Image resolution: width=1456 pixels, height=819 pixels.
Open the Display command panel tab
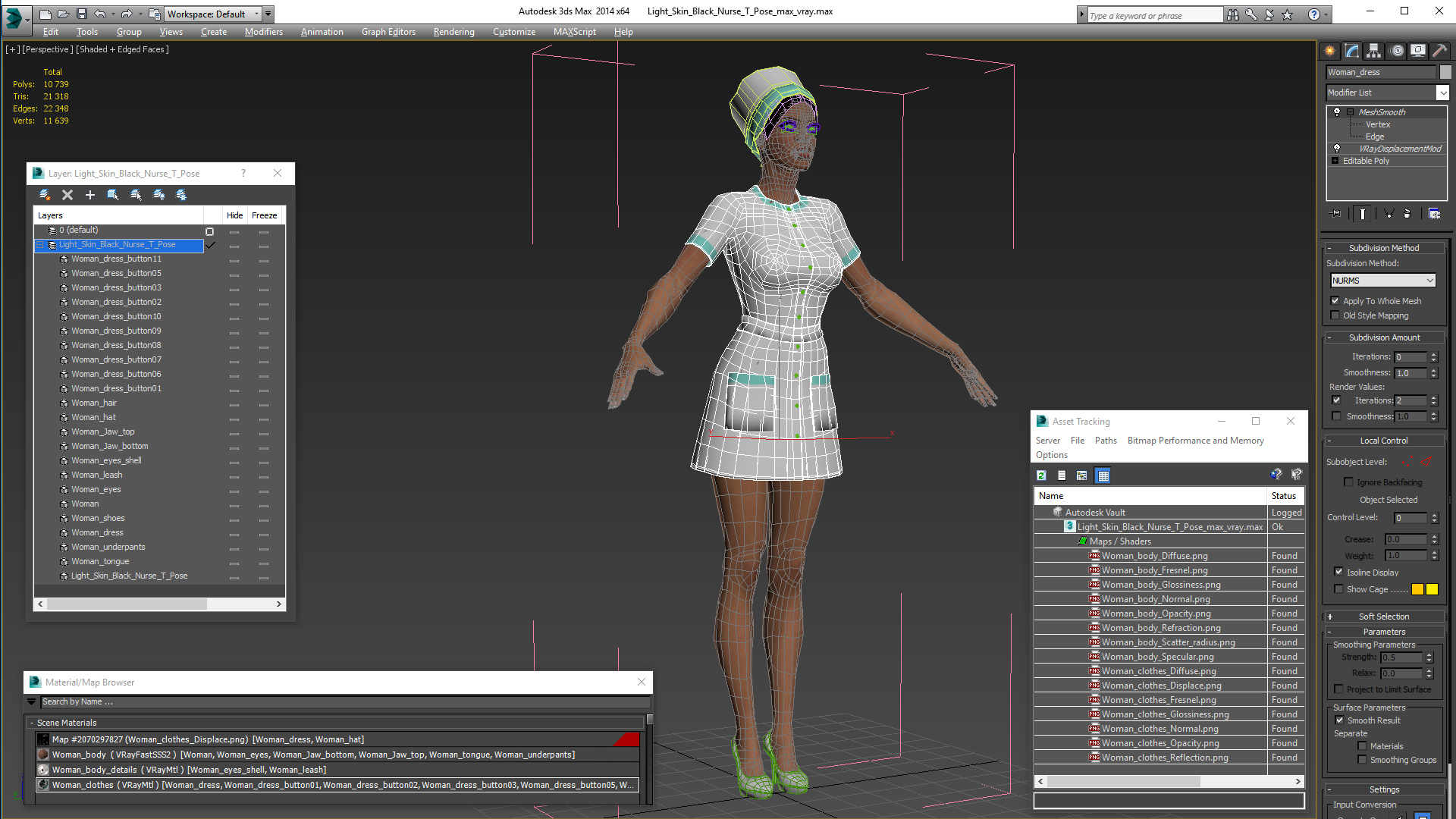(x=1418, y=51)
